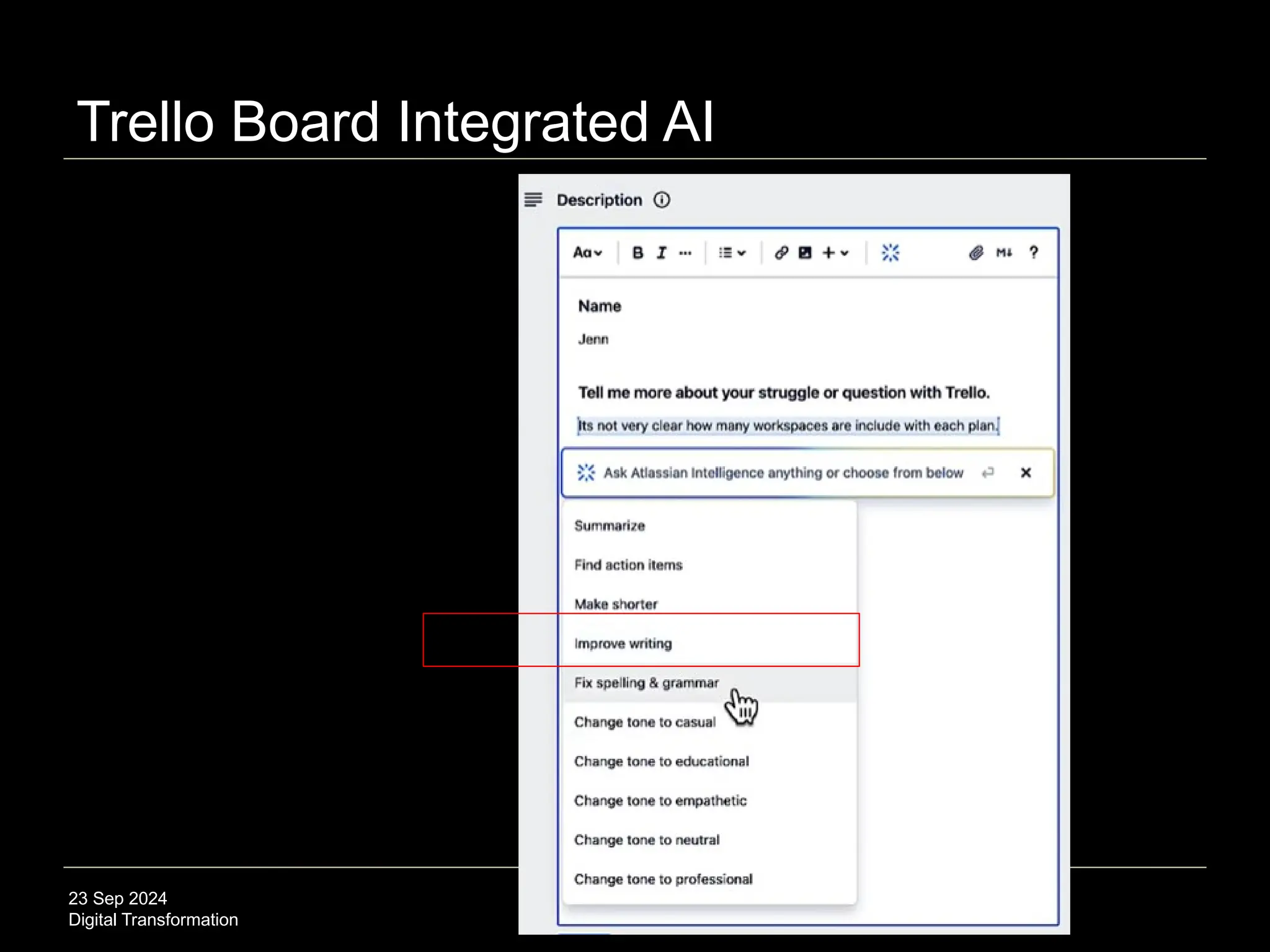Viewport: 1270px width, 952px height.
Task: Choose Improve writing option
Action: [709, 643]
